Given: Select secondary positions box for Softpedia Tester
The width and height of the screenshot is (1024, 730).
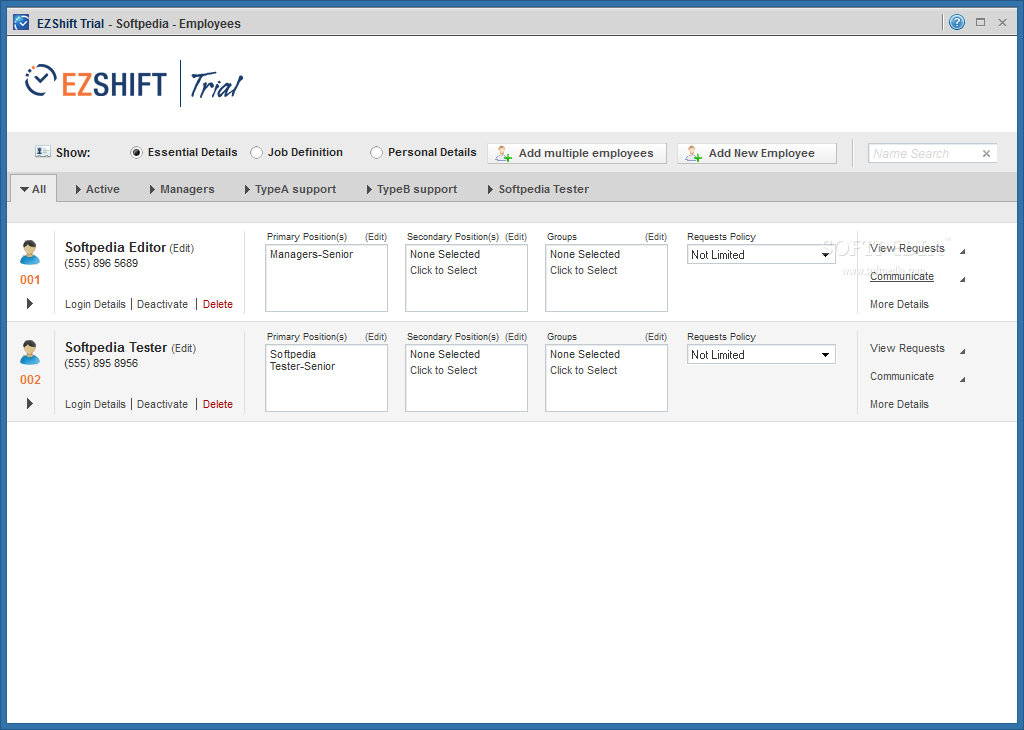Looking at the screenshot, I should (466, 377).
